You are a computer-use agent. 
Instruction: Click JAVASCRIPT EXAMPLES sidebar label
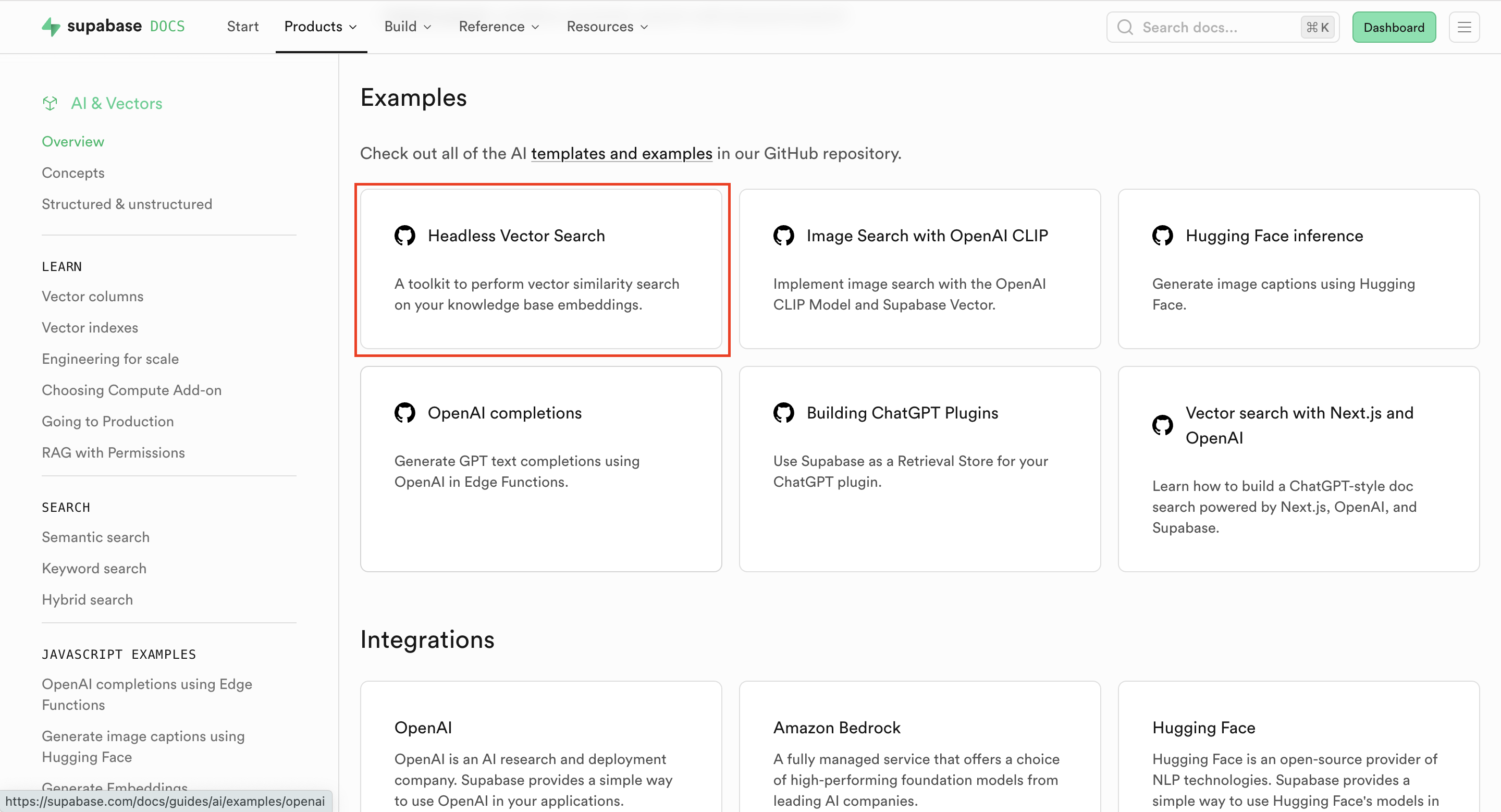pyautogui.click(x=119, y=654)
